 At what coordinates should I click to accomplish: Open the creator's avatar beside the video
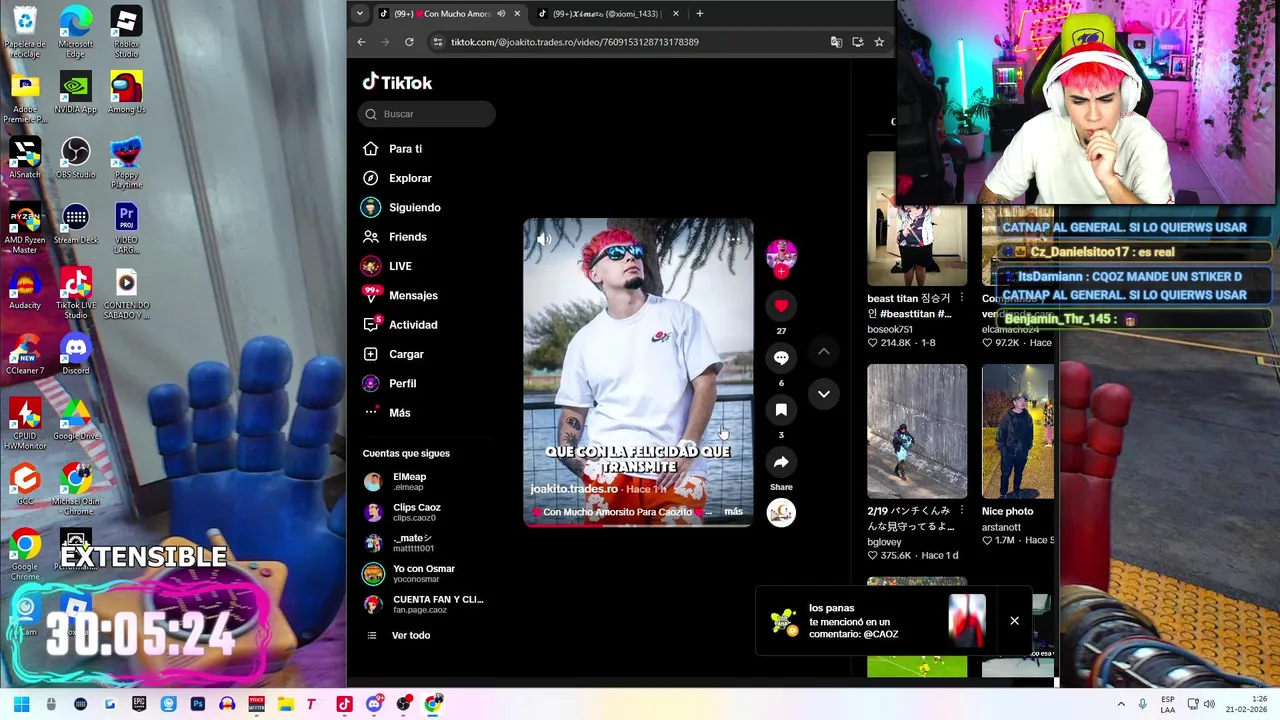[781, 255]
